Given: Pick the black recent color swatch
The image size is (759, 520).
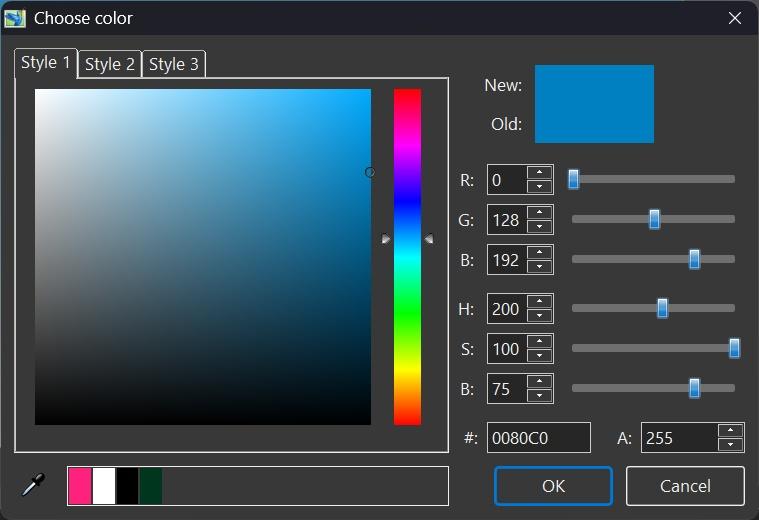Looking at the screenshot, I should (127, 486).
